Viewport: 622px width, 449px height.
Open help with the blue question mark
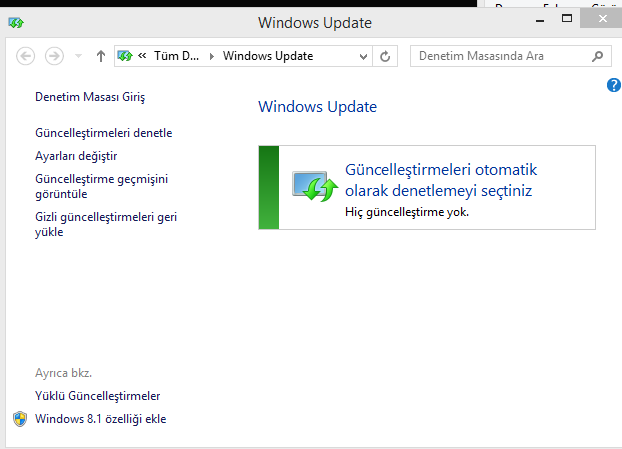(x=614, y=85)
